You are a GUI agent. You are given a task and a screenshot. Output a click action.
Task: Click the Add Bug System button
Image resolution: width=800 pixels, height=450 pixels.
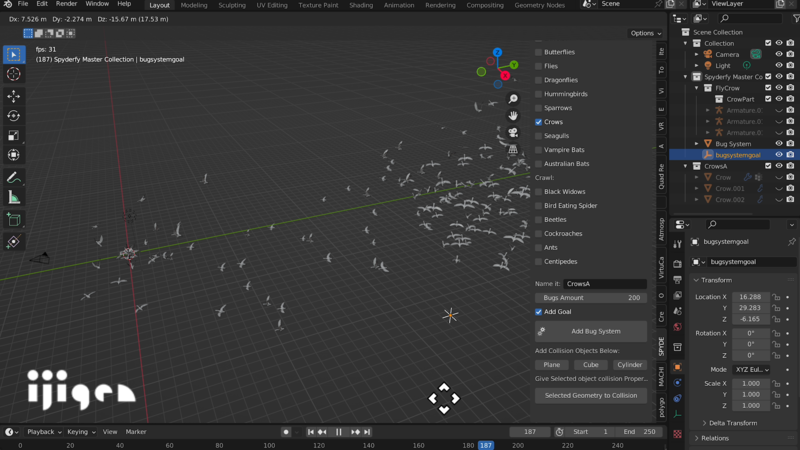tap(591, 332)
